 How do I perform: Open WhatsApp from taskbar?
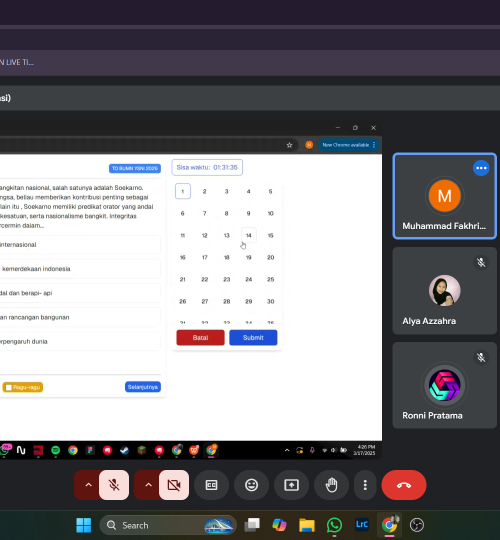click(334, 525)
